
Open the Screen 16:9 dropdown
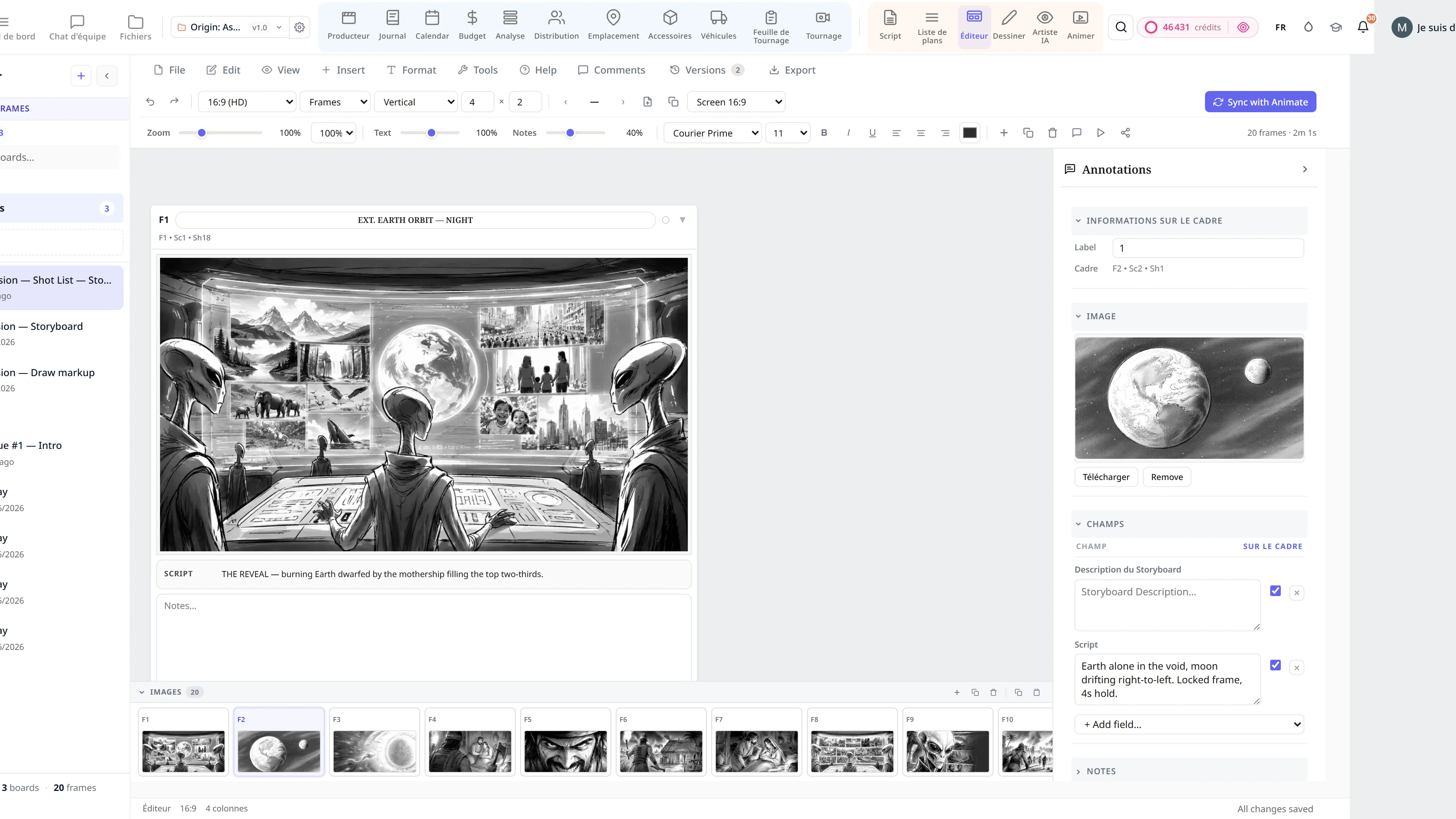point(736,102)
